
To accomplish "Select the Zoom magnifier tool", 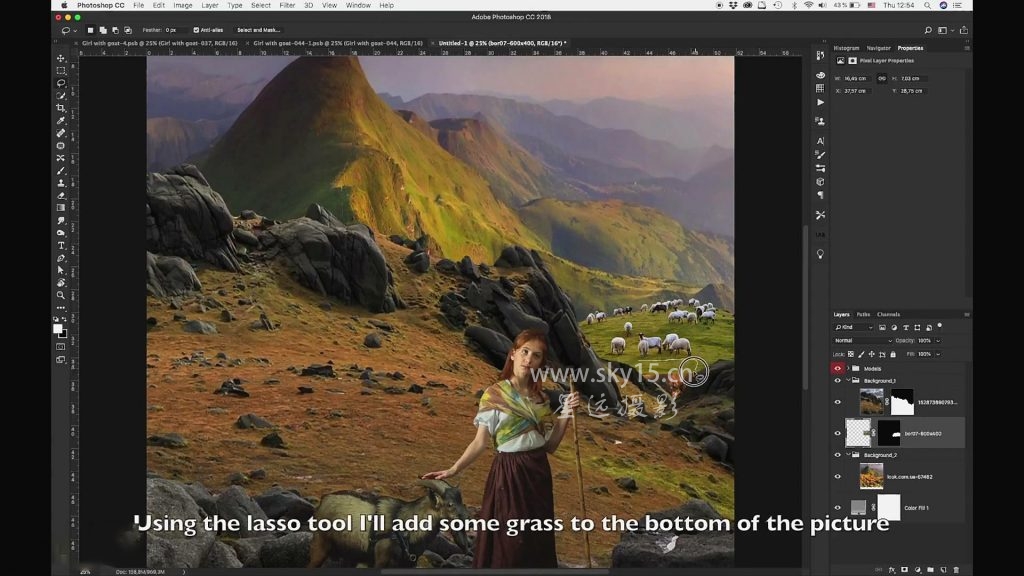I will (x=61, y=295).
